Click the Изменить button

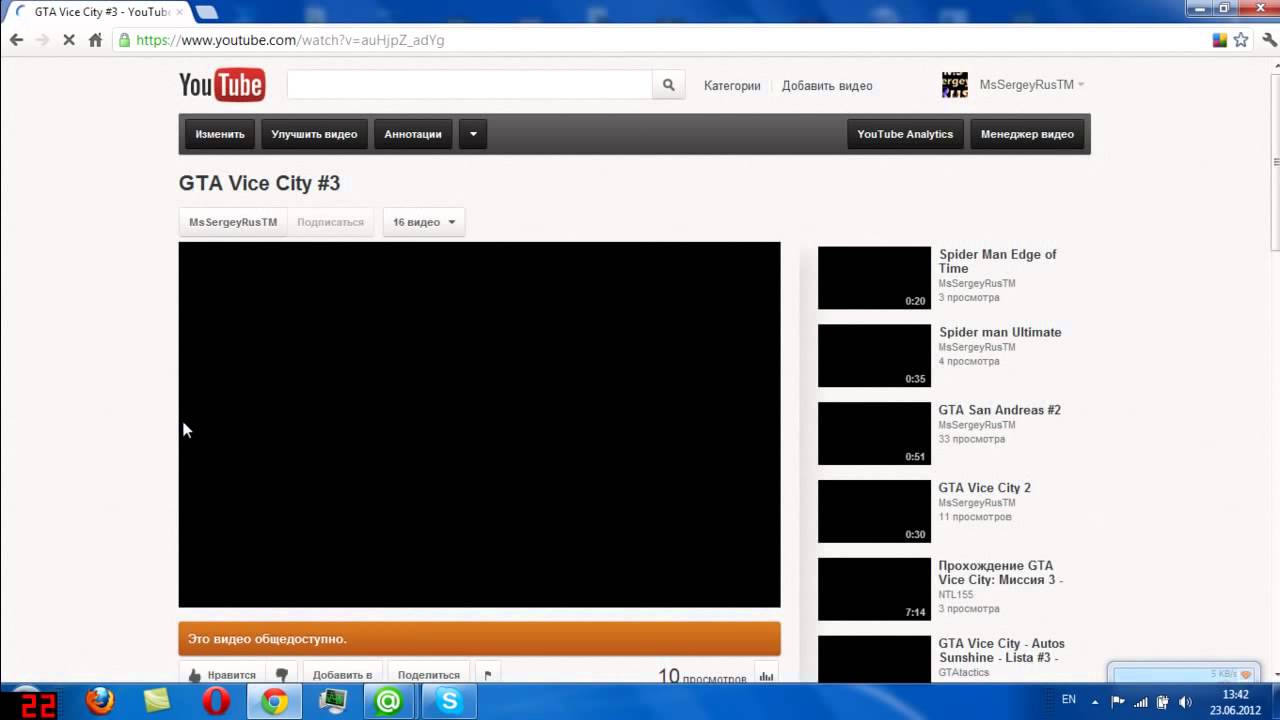coord(220,134)
